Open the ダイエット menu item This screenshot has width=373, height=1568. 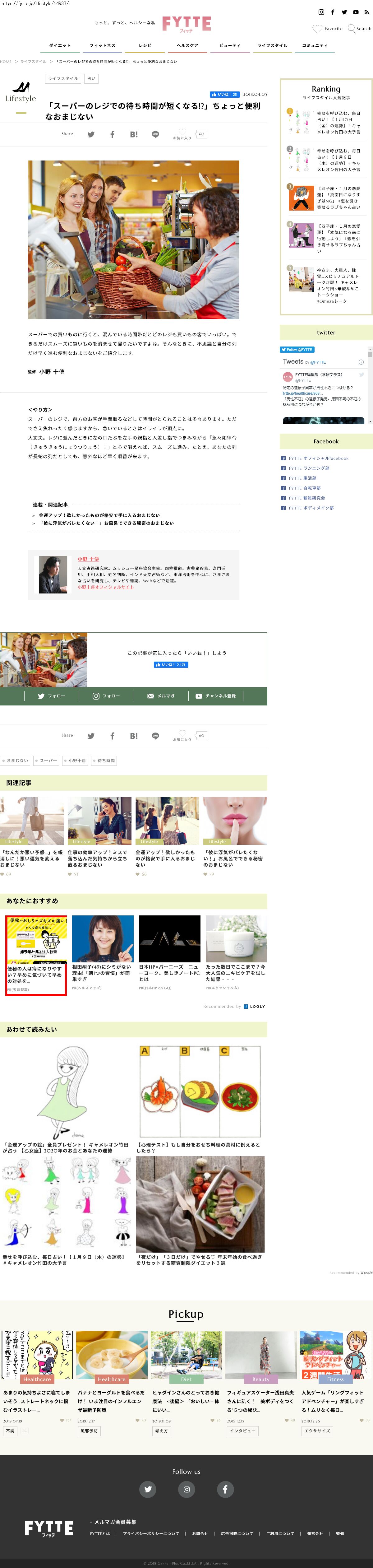point(60,46)
